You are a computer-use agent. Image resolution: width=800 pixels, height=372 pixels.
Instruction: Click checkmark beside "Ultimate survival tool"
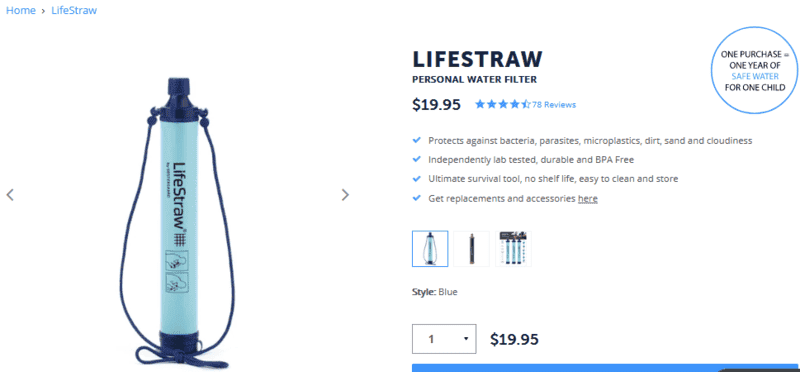(417, 179)
